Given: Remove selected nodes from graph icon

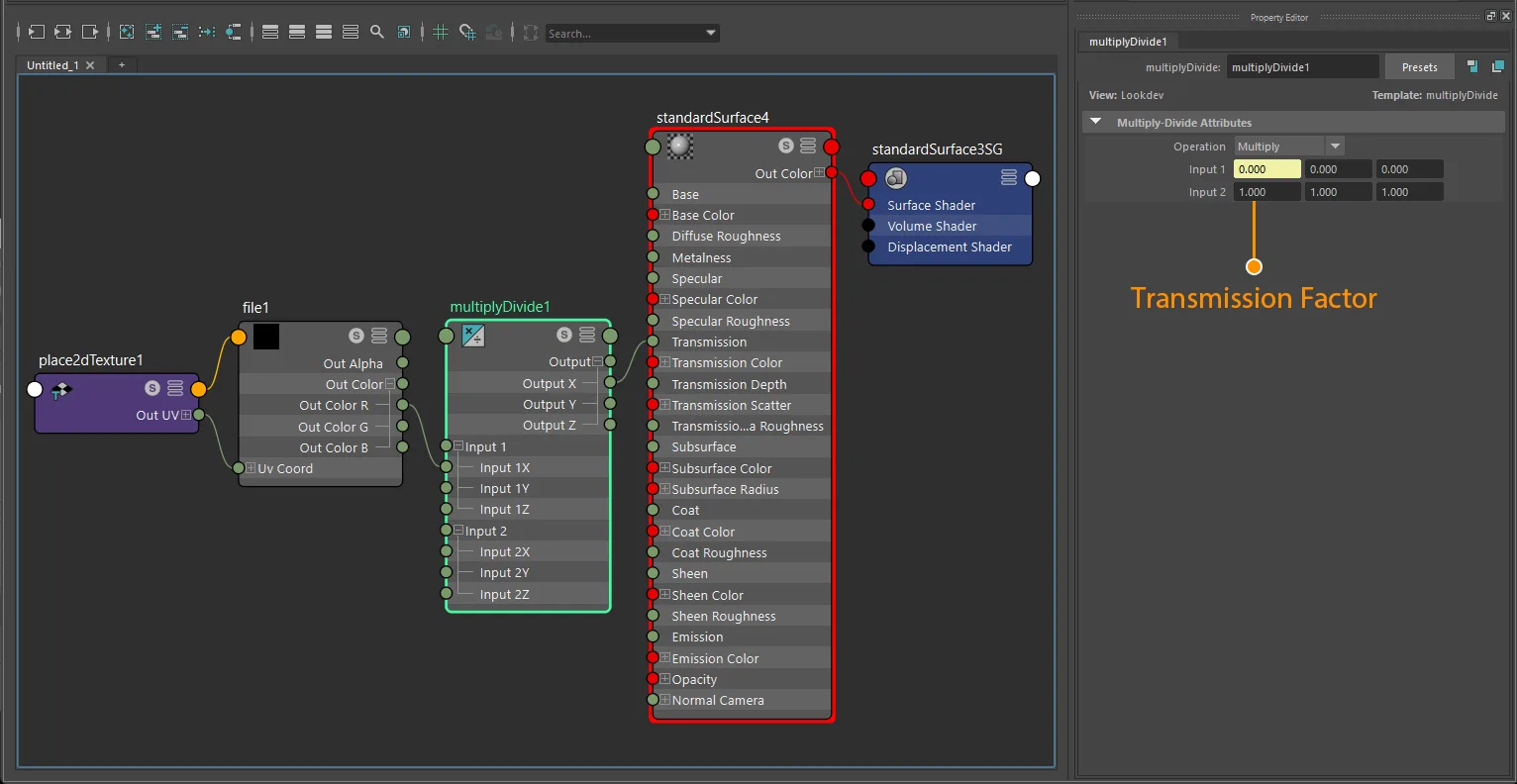Looking at the screenshot, I should click(180, 32).
